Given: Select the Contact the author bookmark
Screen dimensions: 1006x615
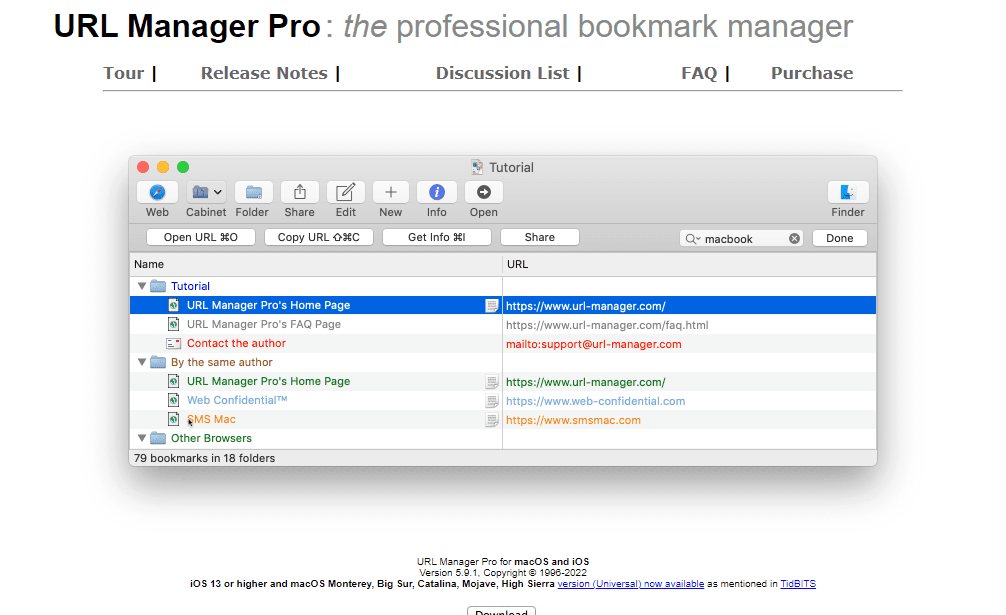Looking at the screenshot, I should tap(236, 343).
